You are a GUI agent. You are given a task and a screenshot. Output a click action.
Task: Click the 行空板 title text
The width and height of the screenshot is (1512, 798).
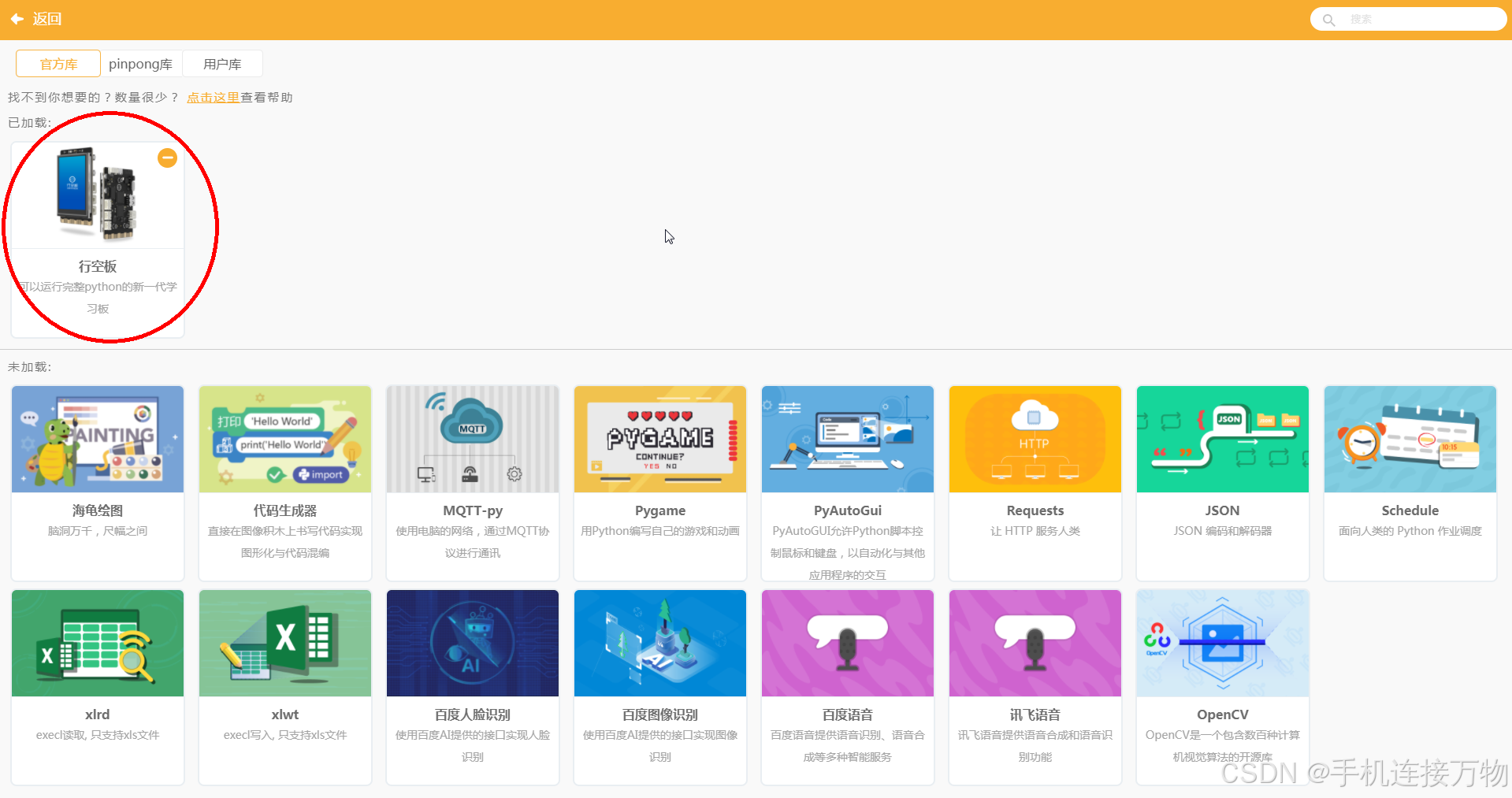coord(98,266)
